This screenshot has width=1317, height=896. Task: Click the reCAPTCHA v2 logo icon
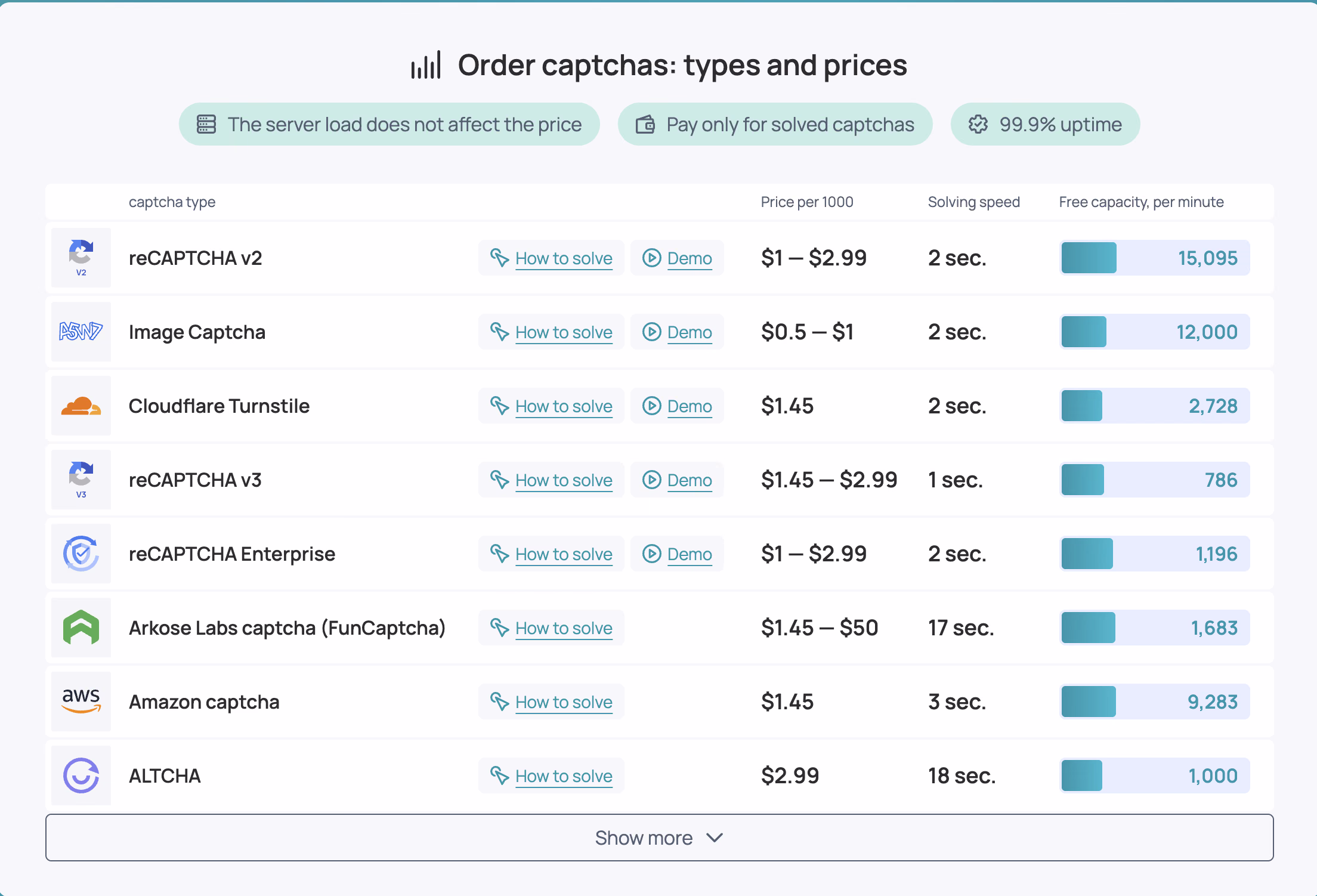(81, 258)
